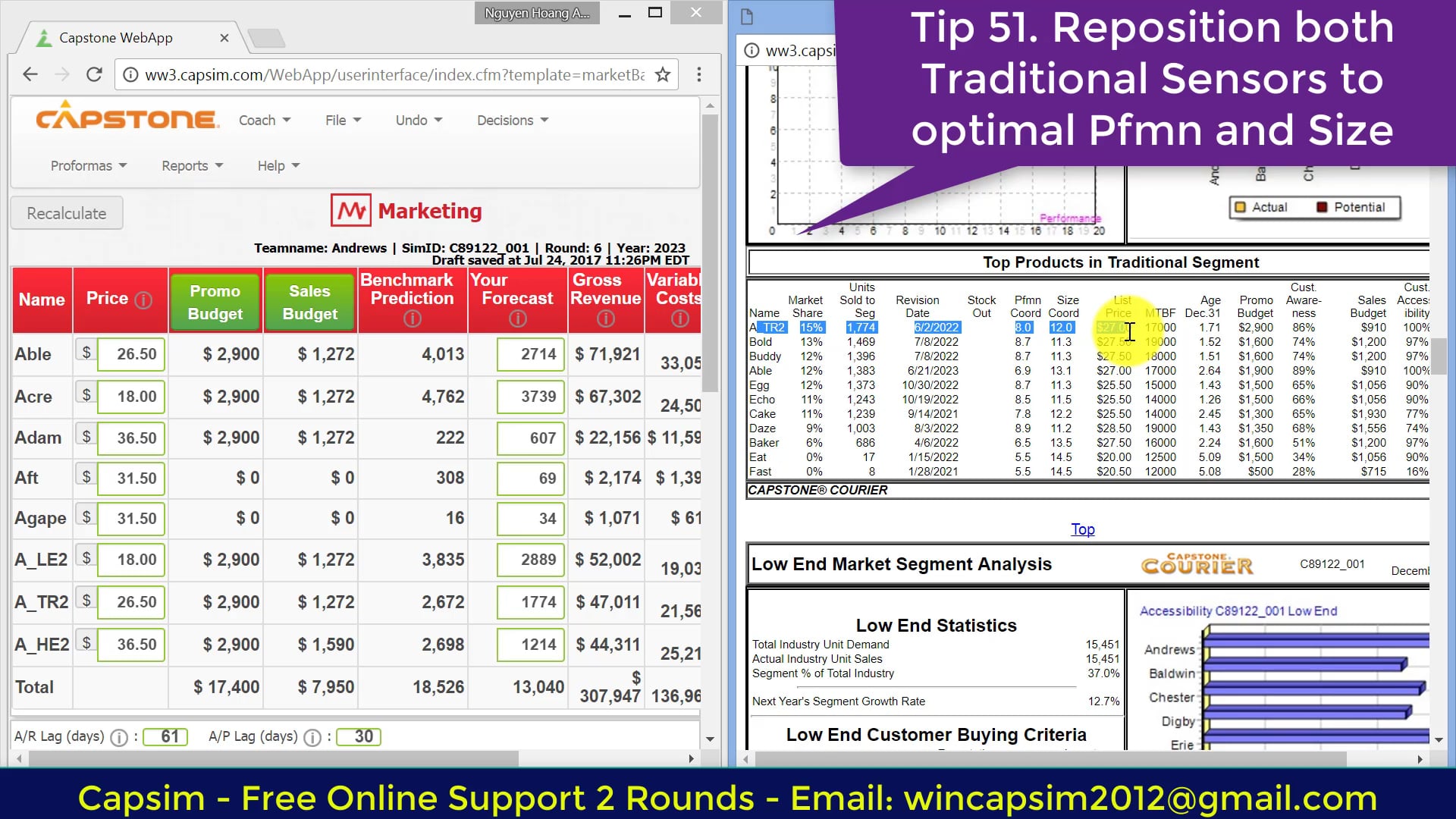Enable the A/R Lag days input field

(167, 736)
